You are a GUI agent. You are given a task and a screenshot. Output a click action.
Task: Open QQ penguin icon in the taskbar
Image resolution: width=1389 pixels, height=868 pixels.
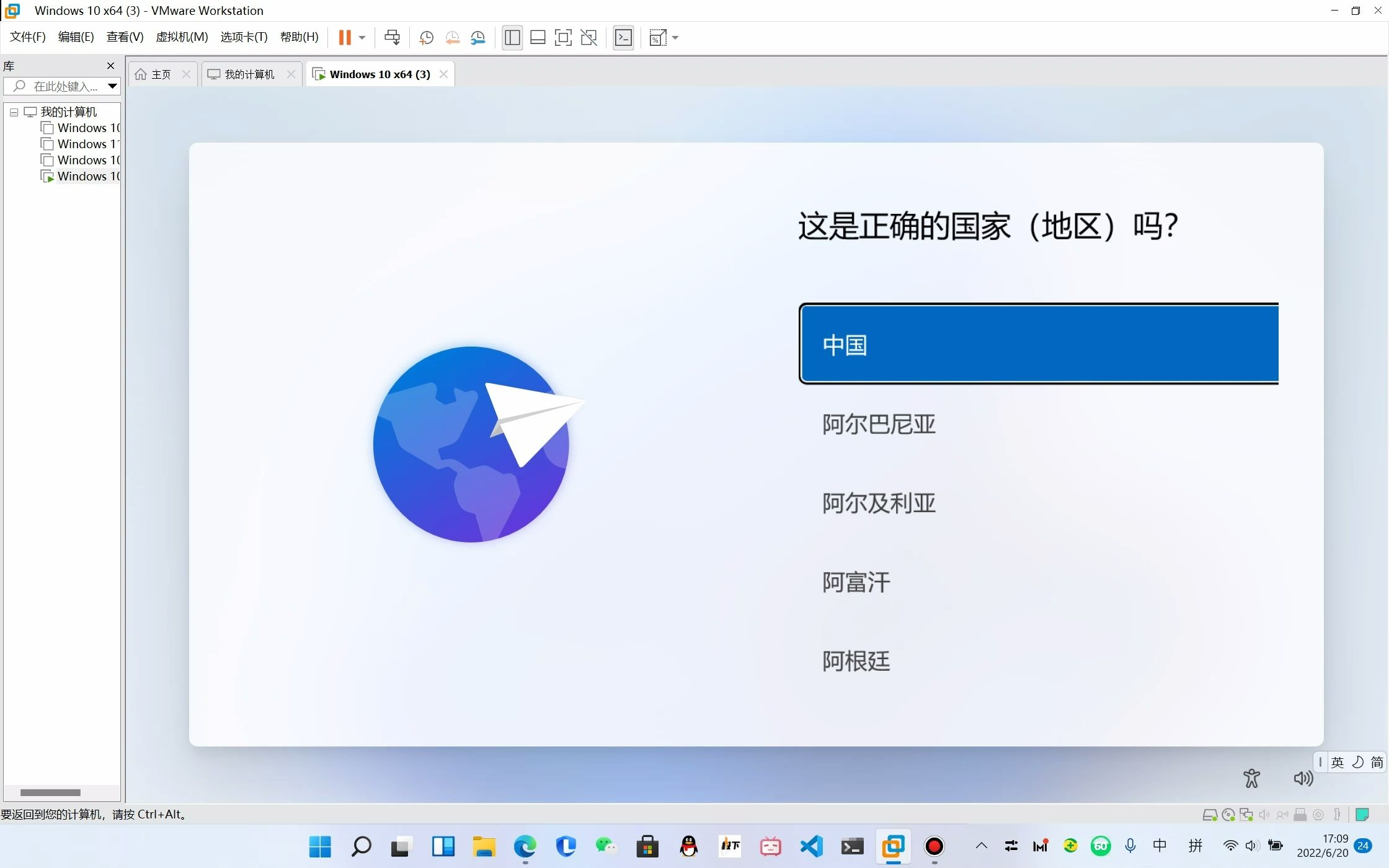(688, 846)
